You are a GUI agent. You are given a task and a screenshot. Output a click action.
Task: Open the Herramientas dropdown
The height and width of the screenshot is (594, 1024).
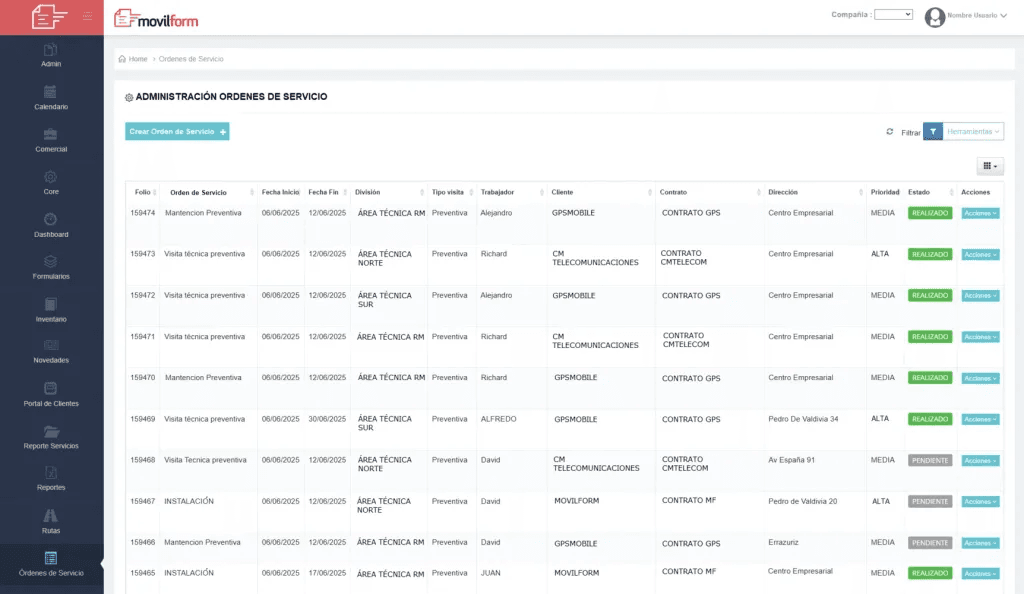973,131
